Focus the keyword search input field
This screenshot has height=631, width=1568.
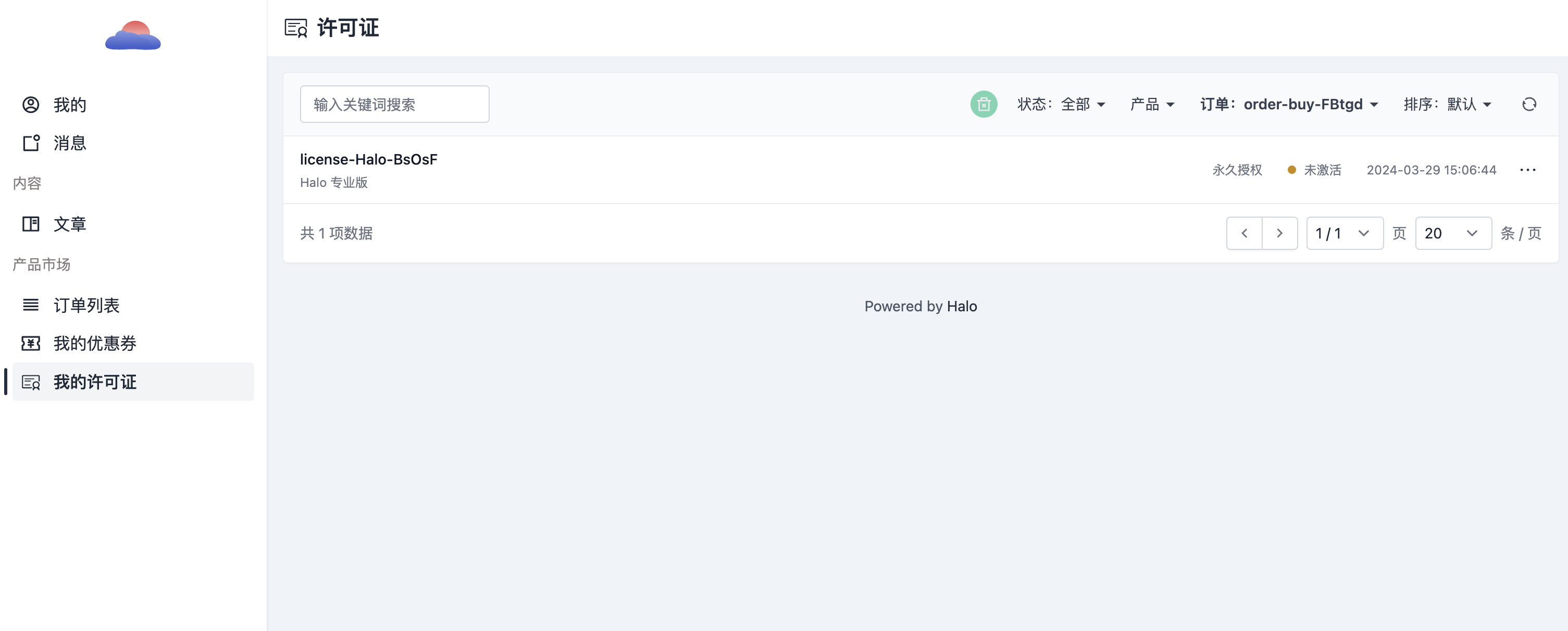(x=394, y=105)
